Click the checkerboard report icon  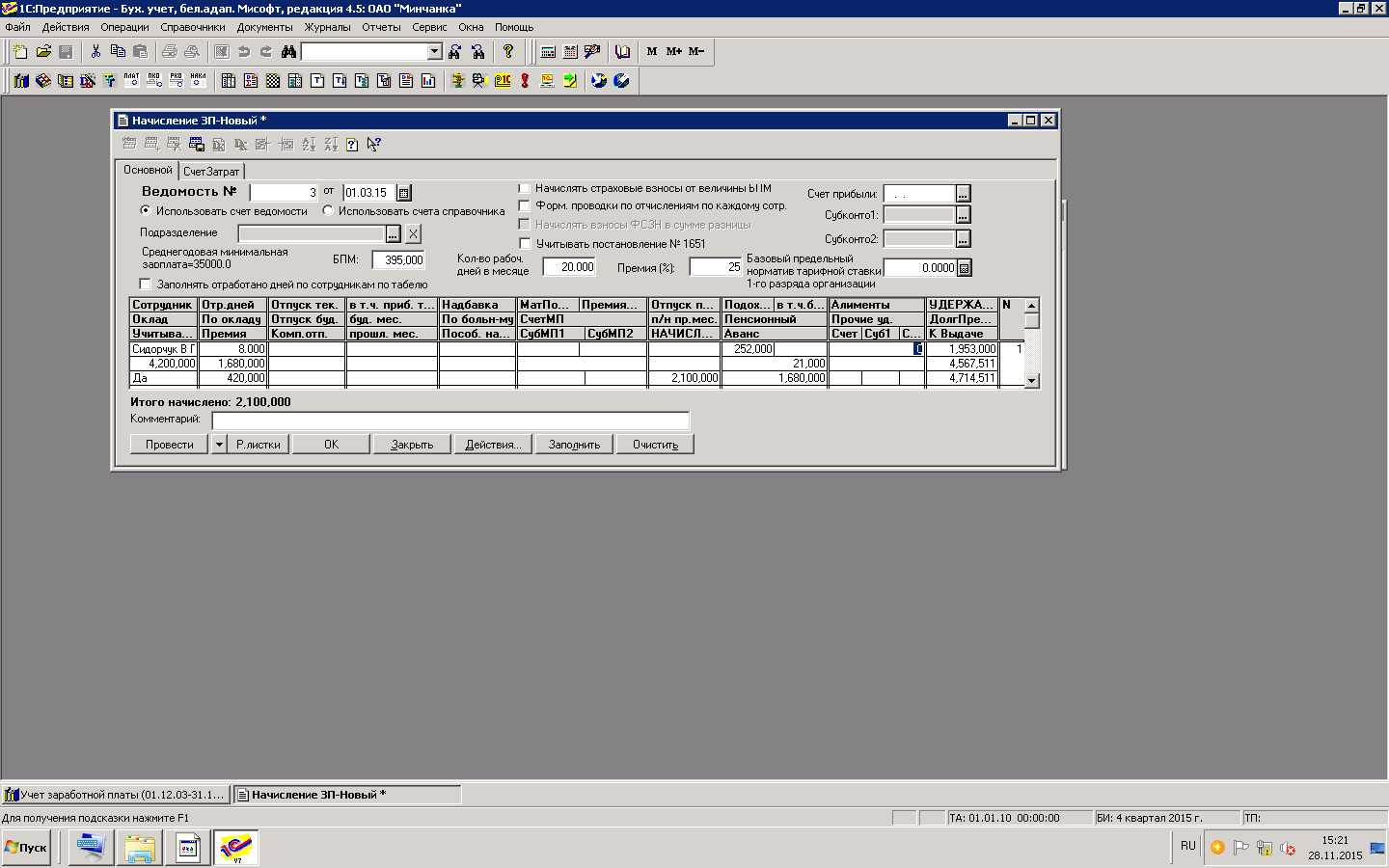point(273,80)
